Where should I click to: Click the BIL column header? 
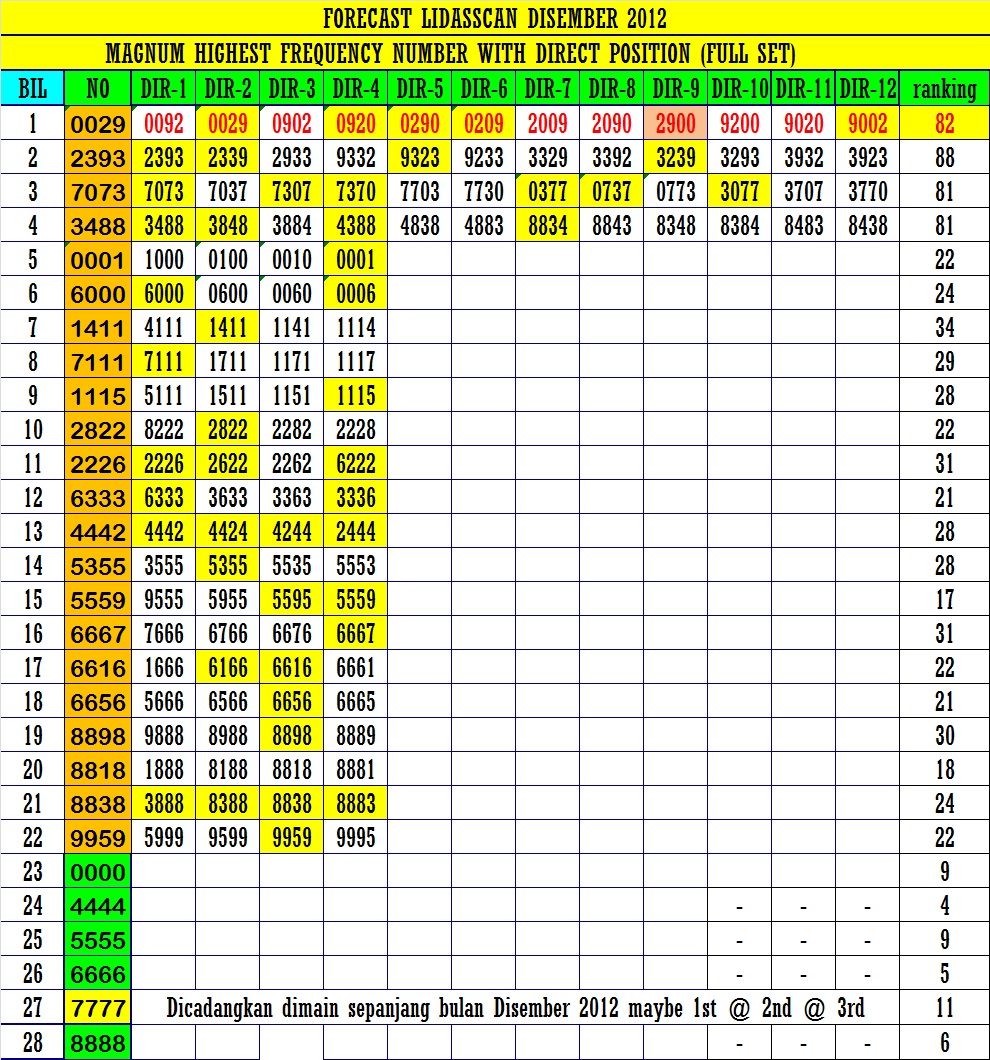coord(32,89)
